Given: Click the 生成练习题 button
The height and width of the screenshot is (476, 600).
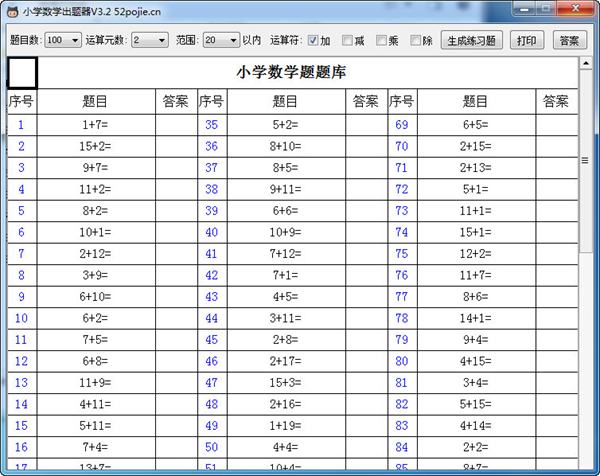Looking at the screenshot, I should pos(471,40).
